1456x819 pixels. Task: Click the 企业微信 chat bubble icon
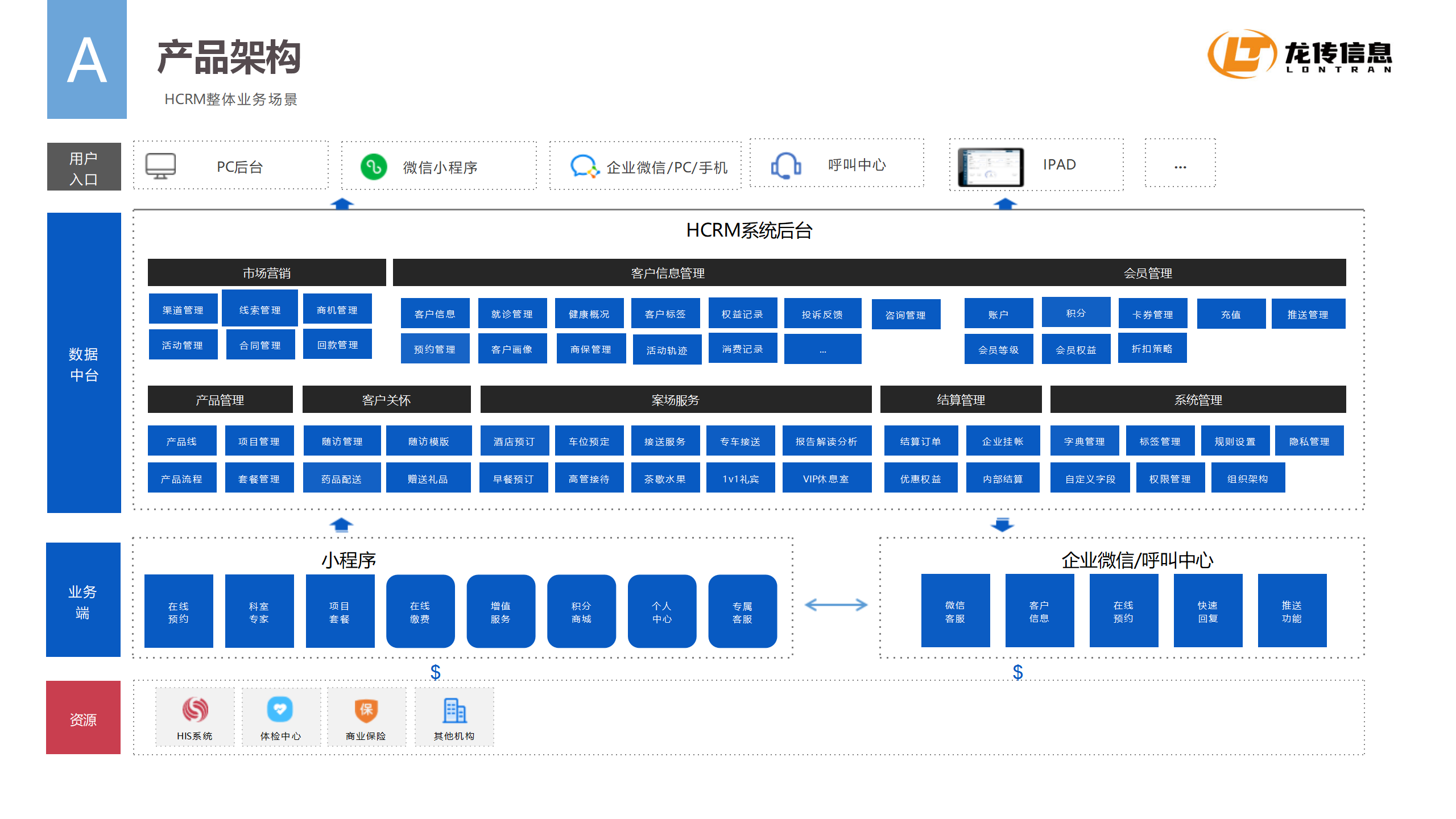coord(584,167)
